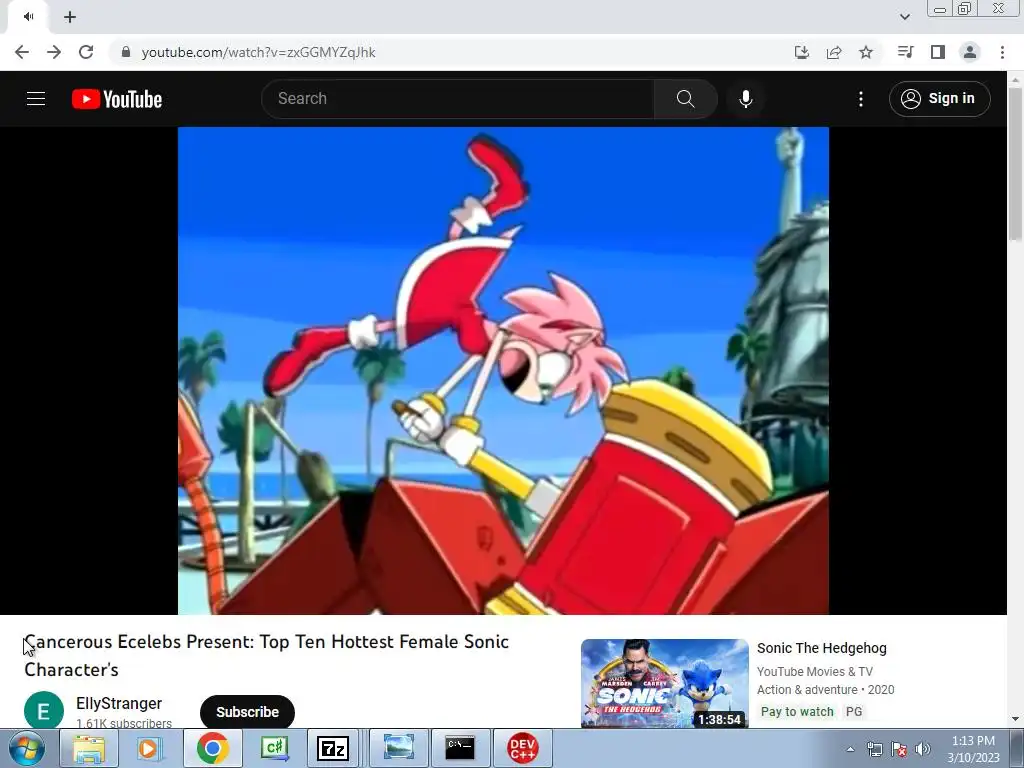The height and width of the screenshot is (768, 1024).
Task: Click the page vertical scrollbar thumb
Action: (x=1015, y=163)
